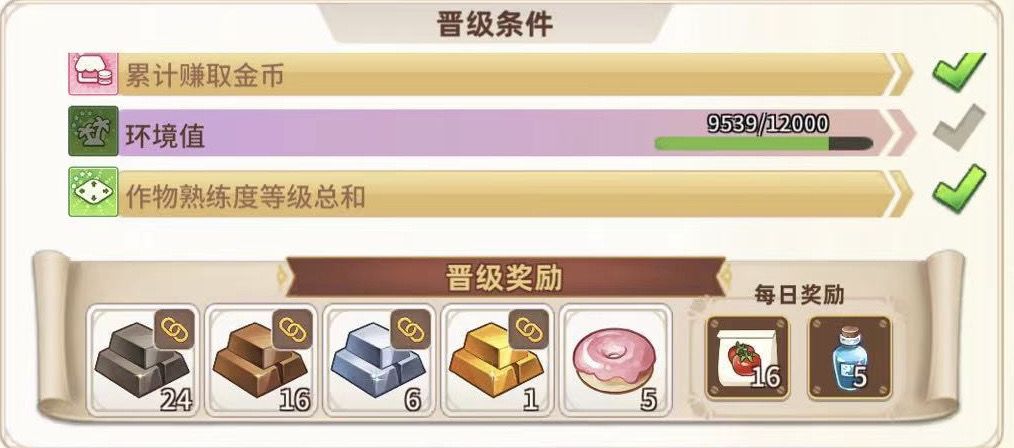Click the 每日奖励 label
Screen dimensions: 1014x448
pyautogui.click(x=799, y=294)
